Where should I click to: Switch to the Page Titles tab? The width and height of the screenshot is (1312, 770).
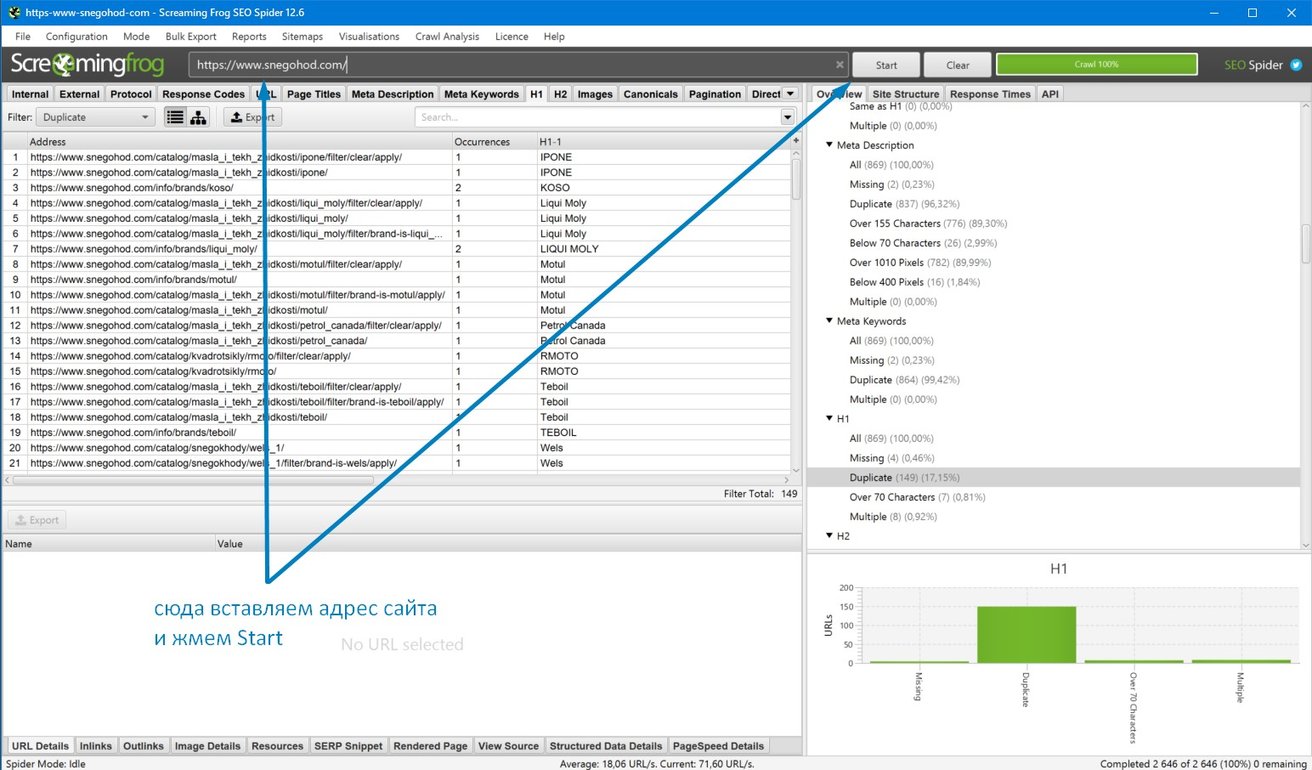(x=314, y=94)
